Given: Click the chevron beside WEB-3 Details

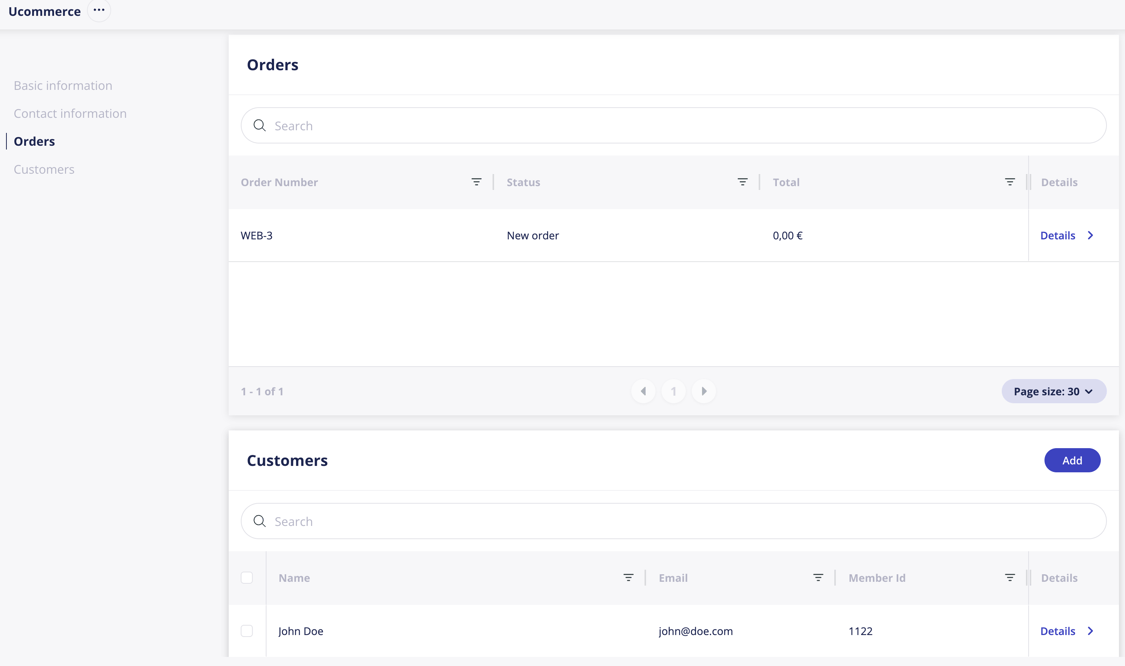Looking at the screenshot, I should pyautogui.click(x=1091, y=235).
